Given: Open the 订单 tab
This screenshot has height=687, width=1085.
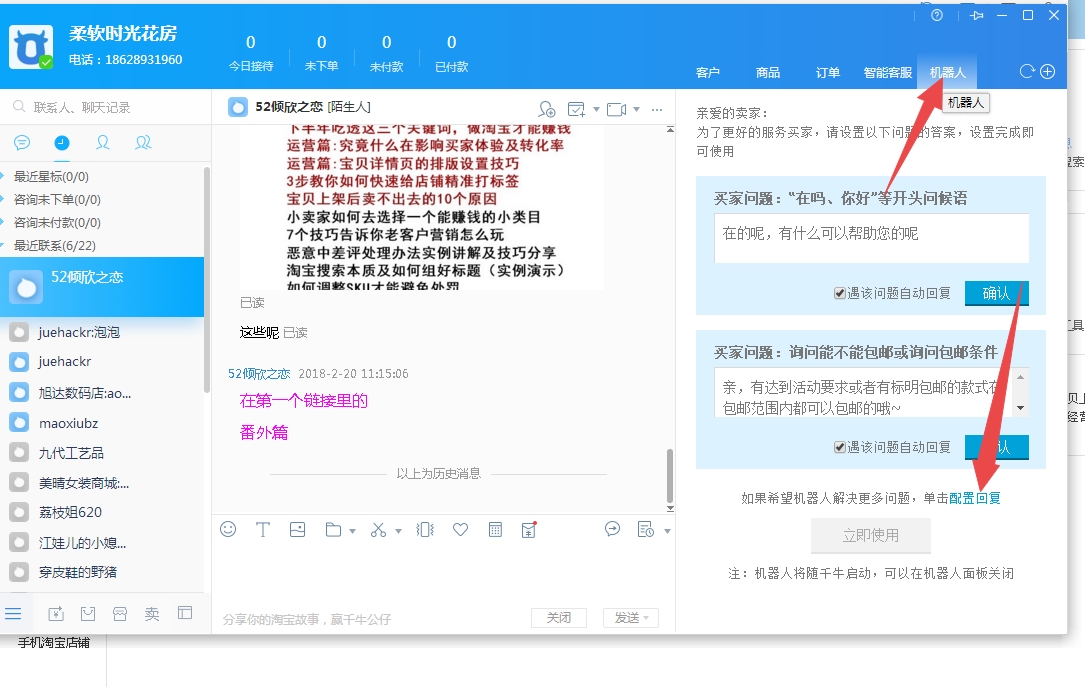Looking at the screenshot, I should (827, 73).
